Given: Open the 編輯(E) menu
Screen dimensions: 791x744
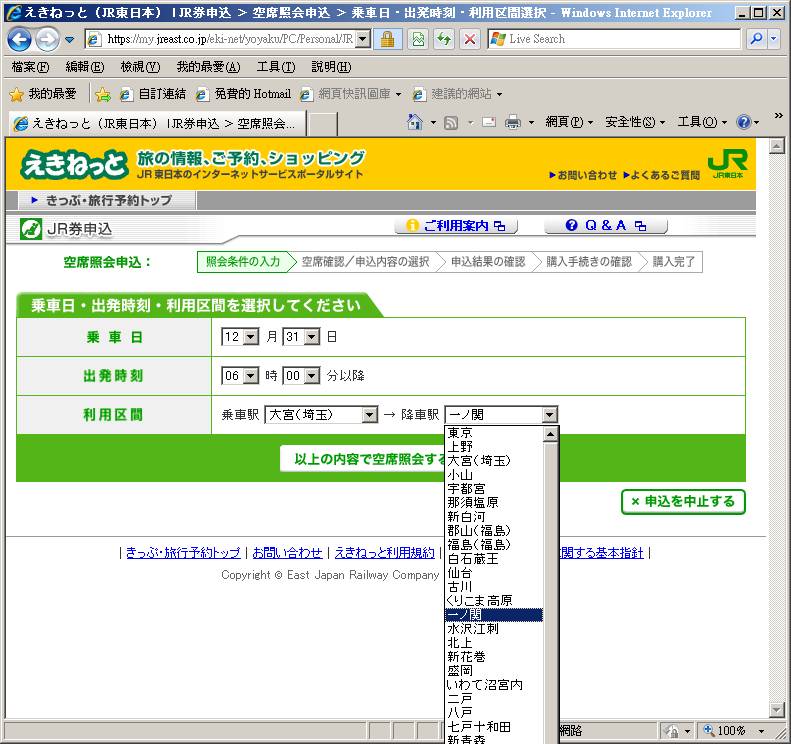Looking at the screenshot, I should 85,67.
